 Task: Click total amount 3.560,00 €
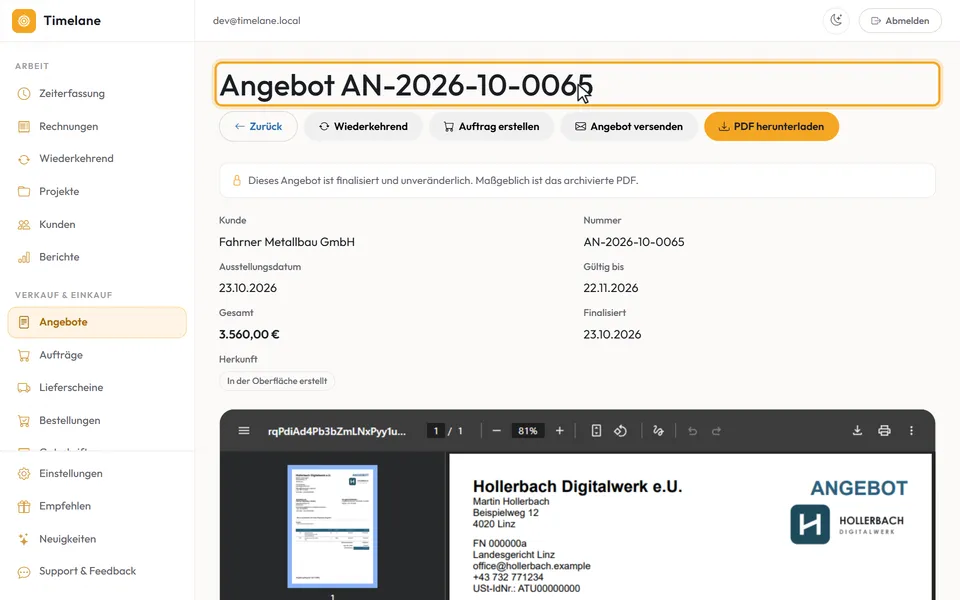[x=249, y=334]
